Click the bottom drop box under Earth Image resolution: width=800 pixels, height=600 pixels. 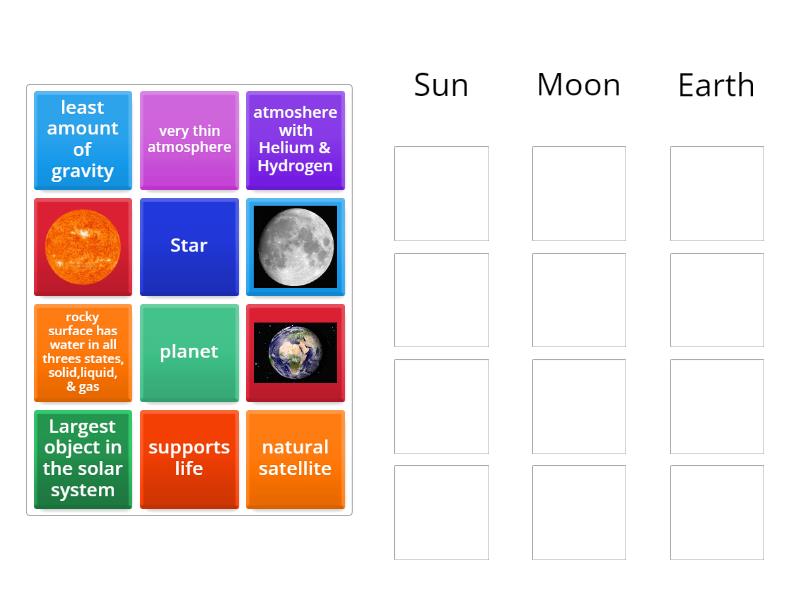[716, 512]
